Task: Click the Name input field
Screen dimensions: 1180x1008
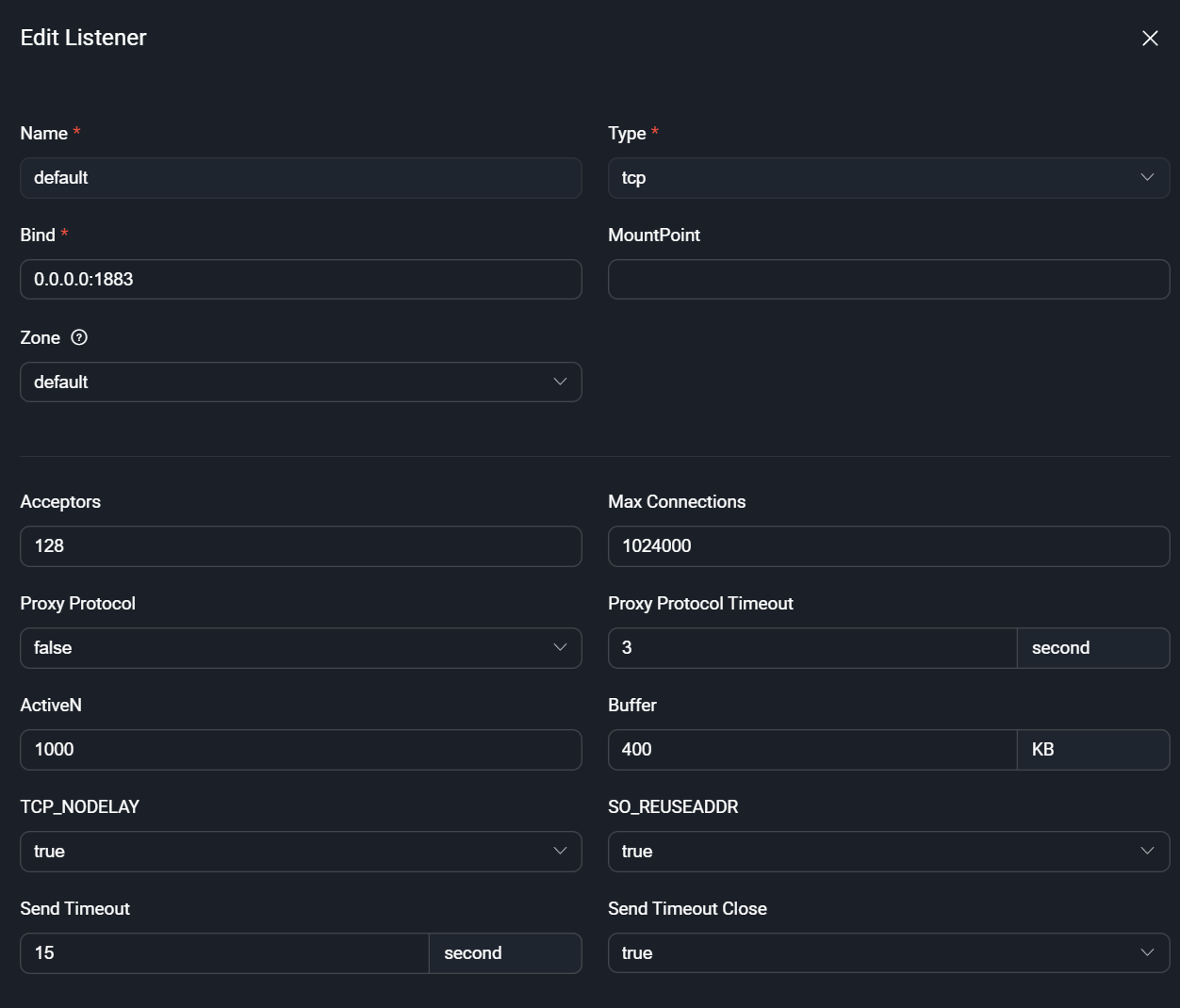Action: tap(301, 178)
